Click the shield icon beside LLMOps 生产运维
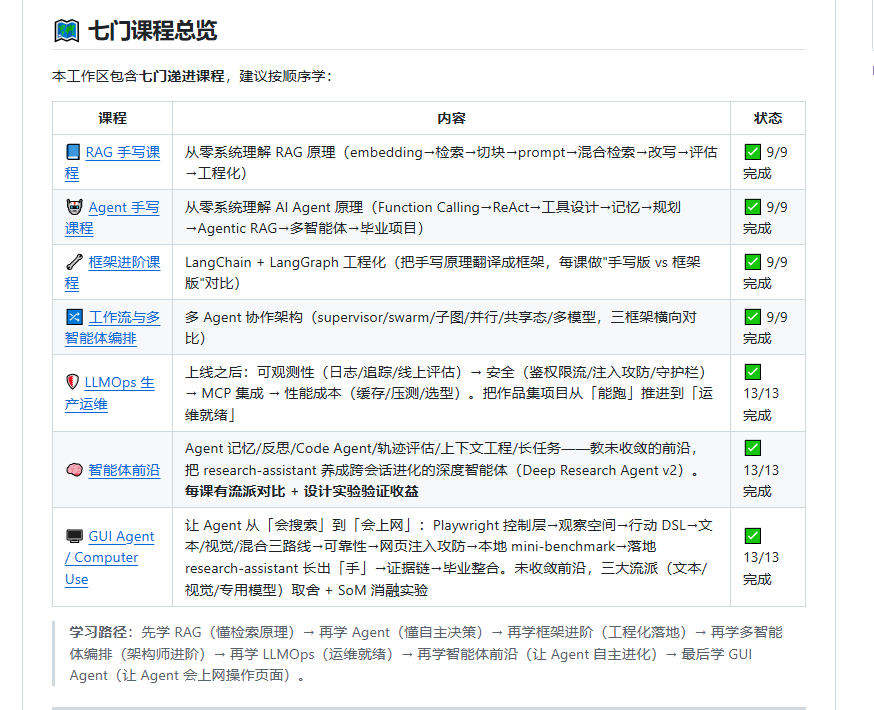874x710 pixels. 72,382
